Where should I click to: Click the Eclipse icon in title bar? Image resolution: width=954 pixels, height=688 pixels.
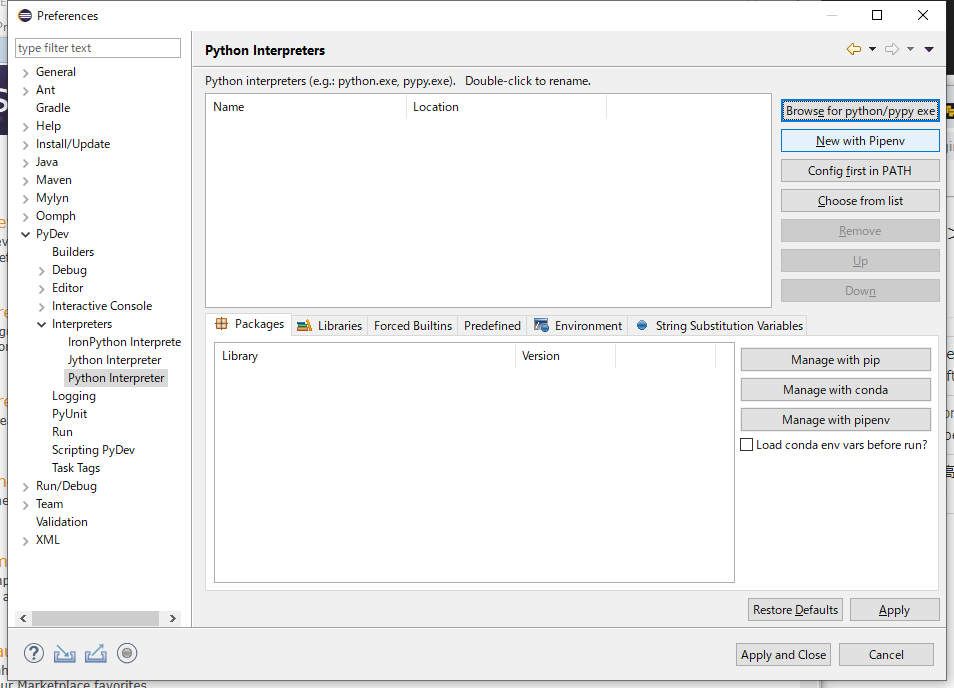25,15
